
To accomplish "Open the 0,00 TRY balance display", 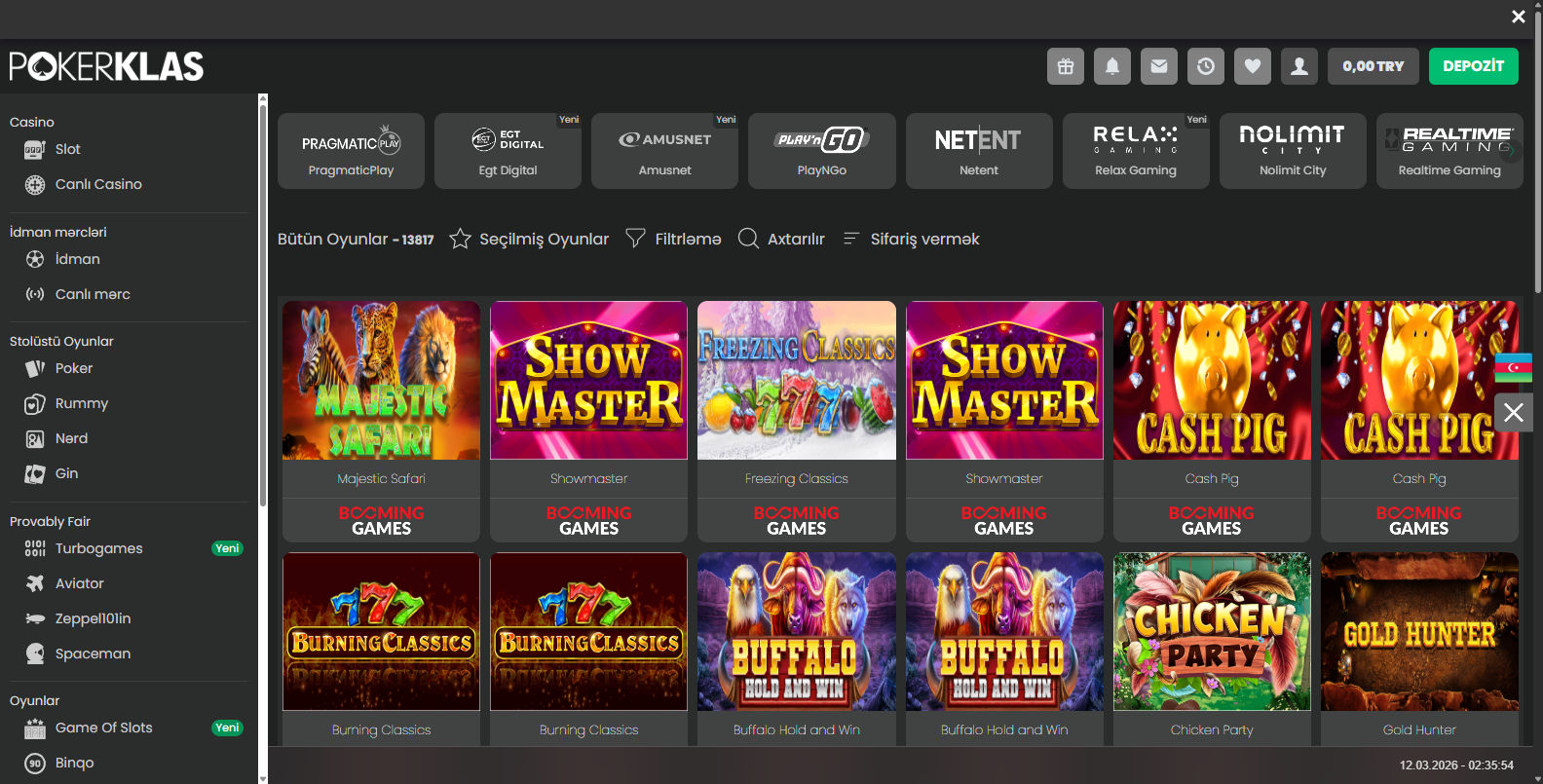I will [1373, 66].
